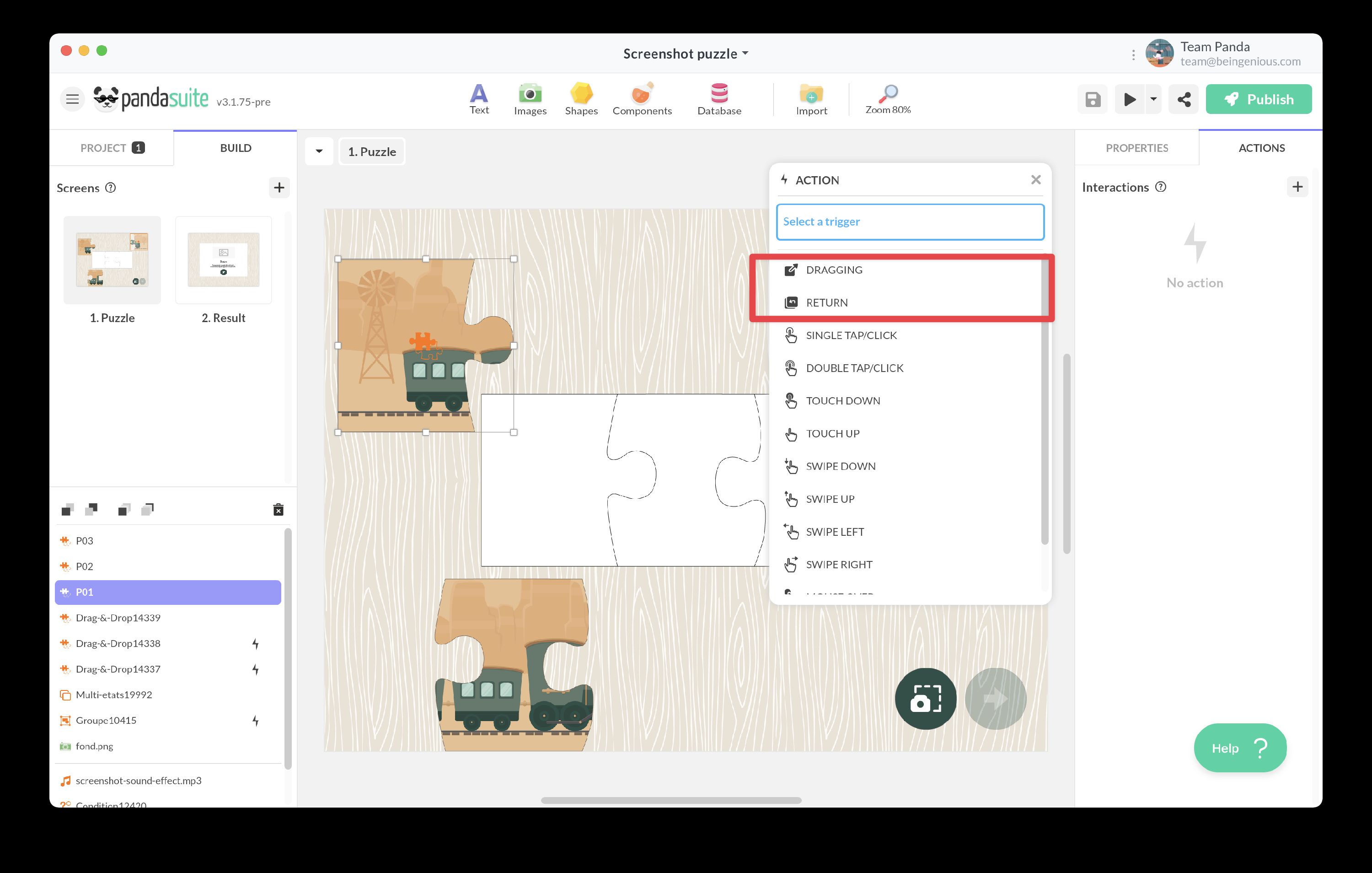Open the Shapes library
The image size is (1372, 873).
tap(581, 99)
